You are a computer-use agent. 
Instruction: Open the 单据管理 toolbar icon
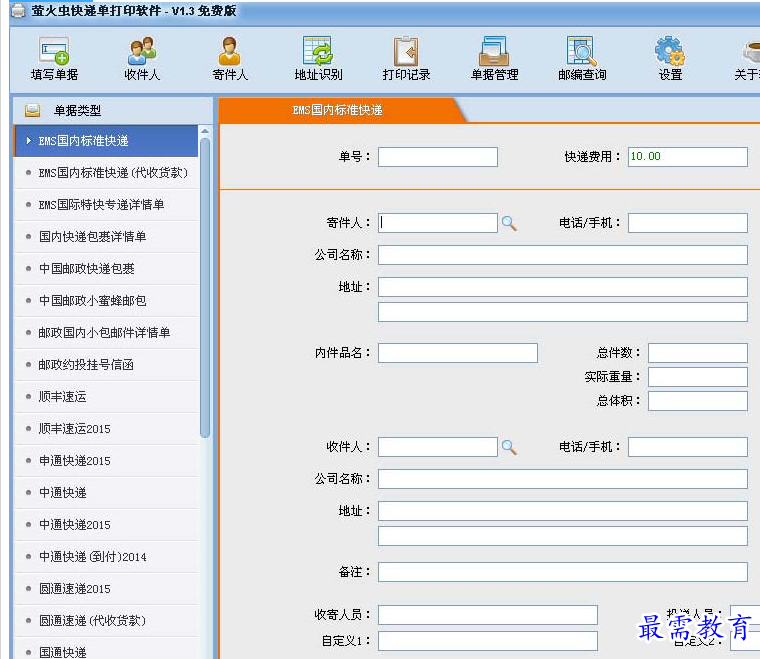click(x=494, y=58)
